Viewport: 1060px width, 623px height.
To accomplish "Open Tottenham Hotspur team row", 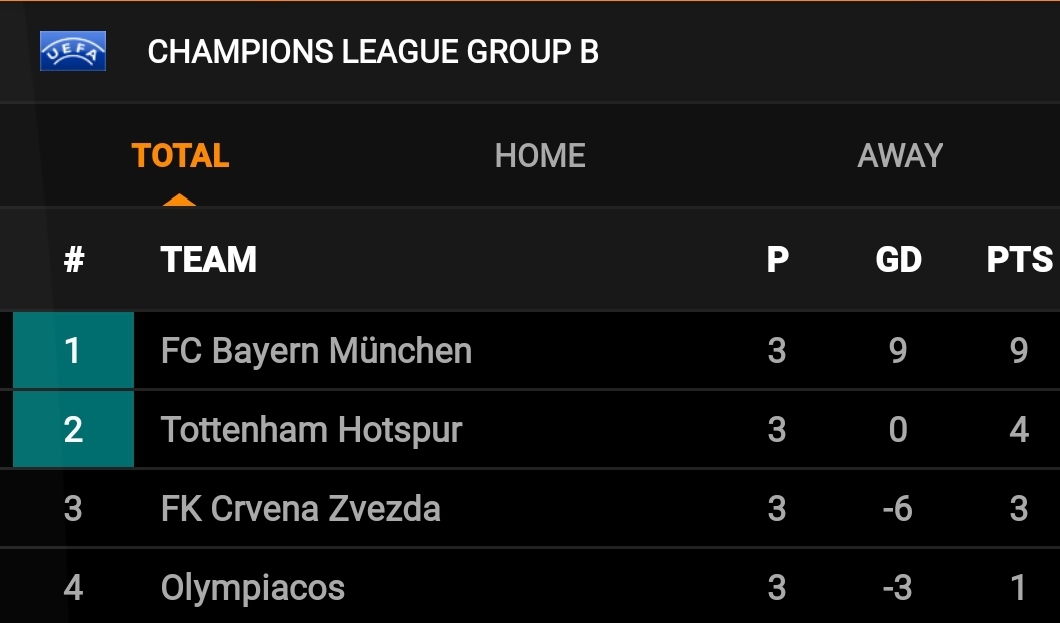I will 530,429.
